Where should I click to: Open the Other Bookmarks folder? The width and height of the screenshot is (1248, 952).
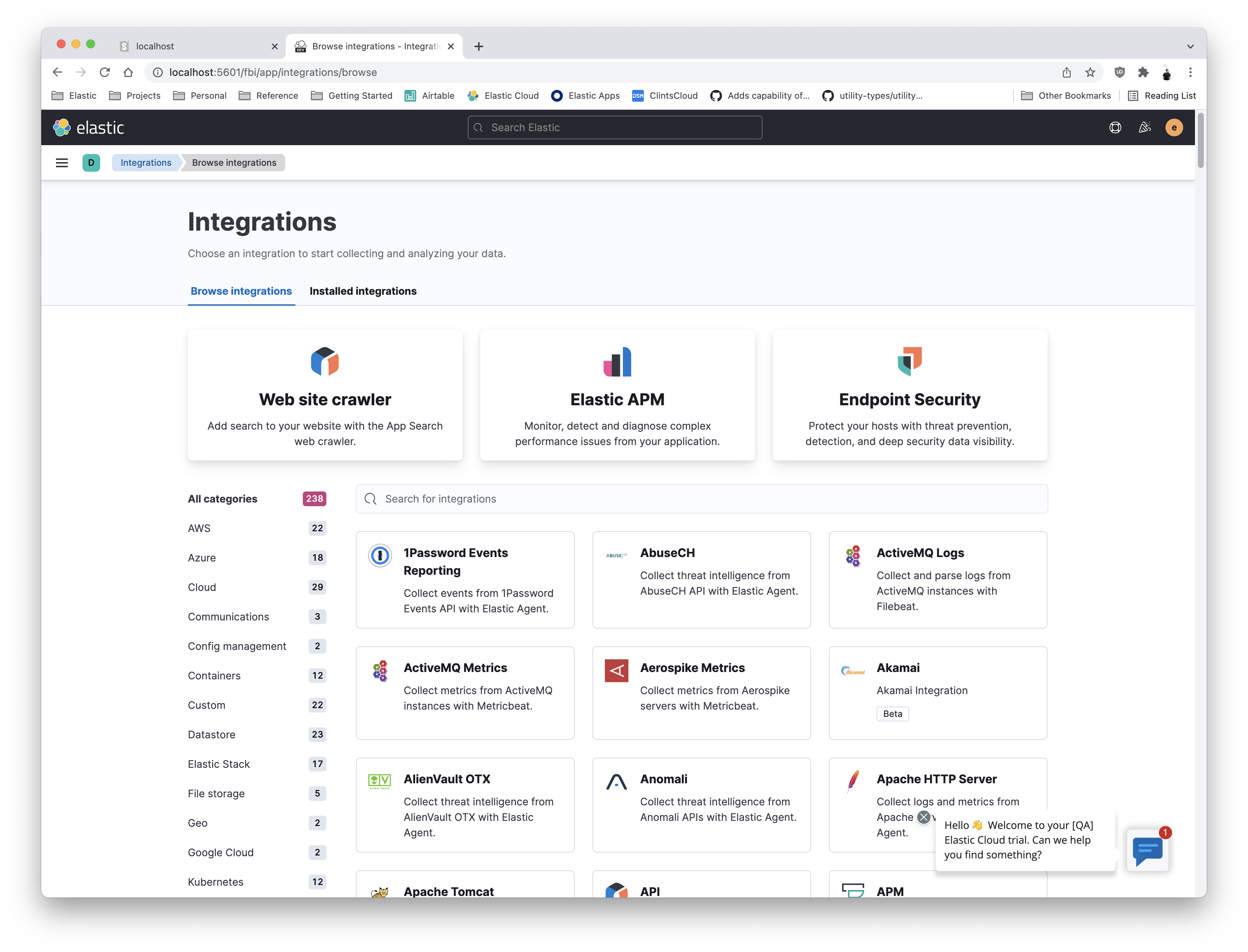(1066, 96)
